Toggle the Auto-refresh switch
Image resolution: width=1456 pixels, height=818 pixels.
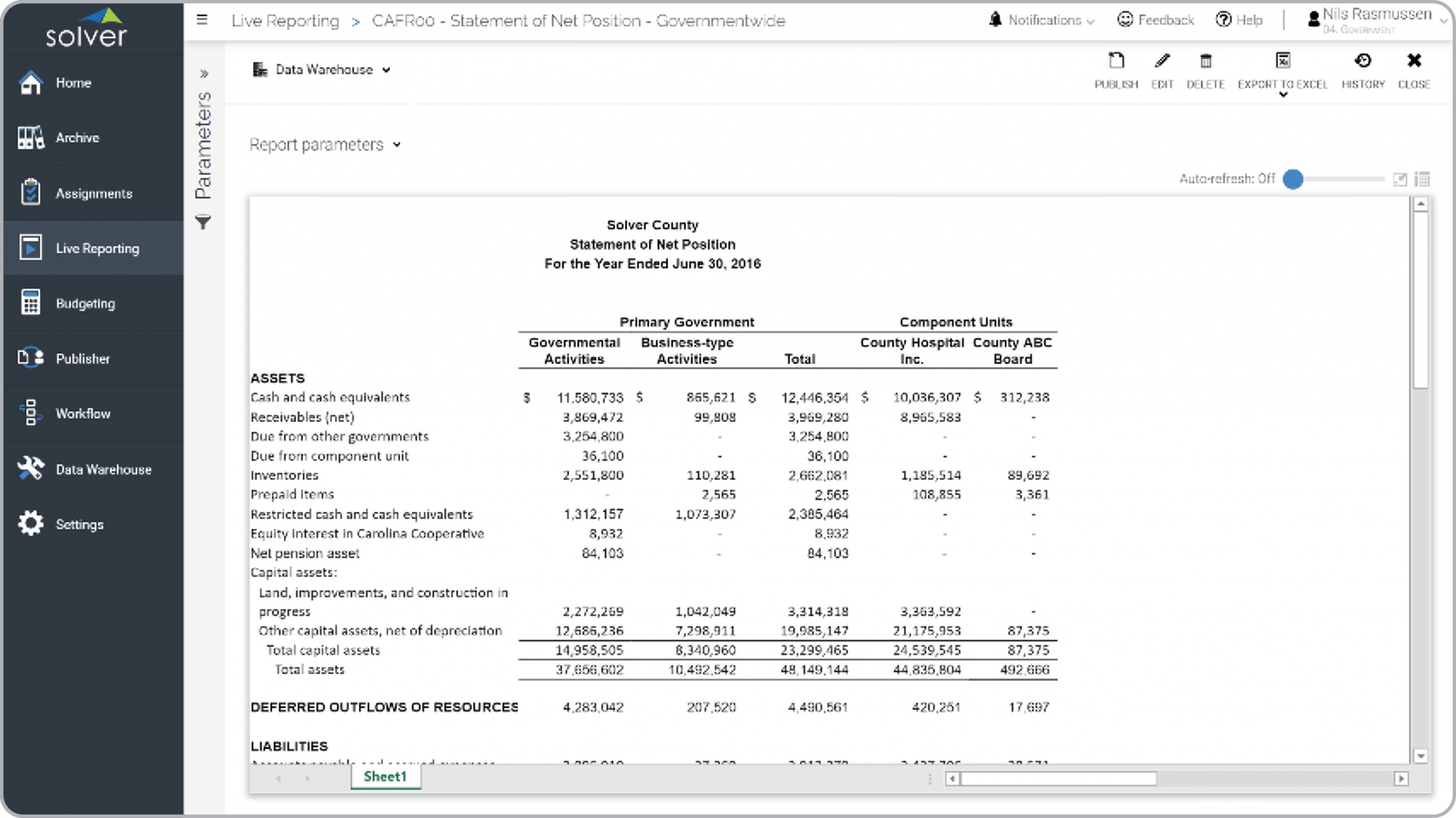1293,179
